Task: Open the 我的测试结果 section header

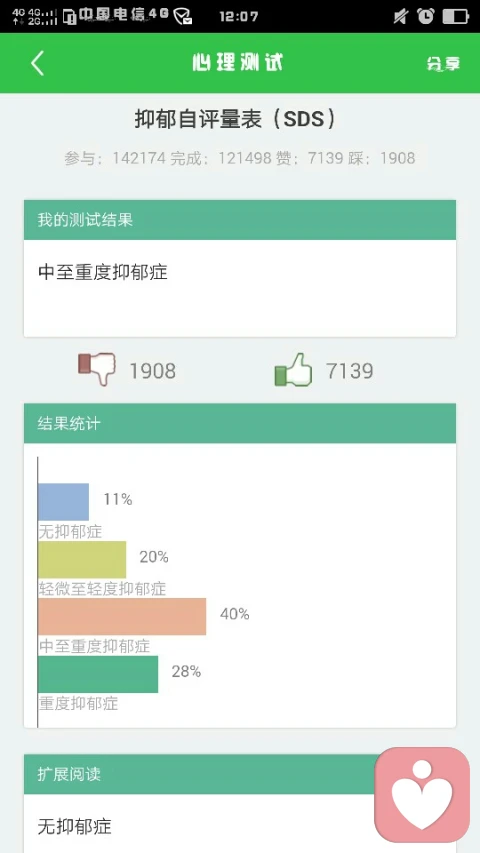Action: tap(240, 220)
